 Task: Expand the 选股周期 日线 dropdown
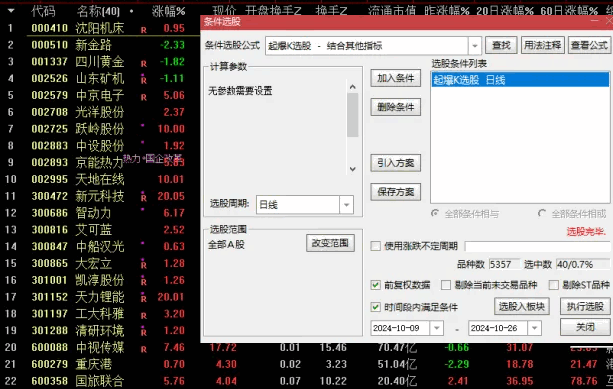(x=346, y=204)
